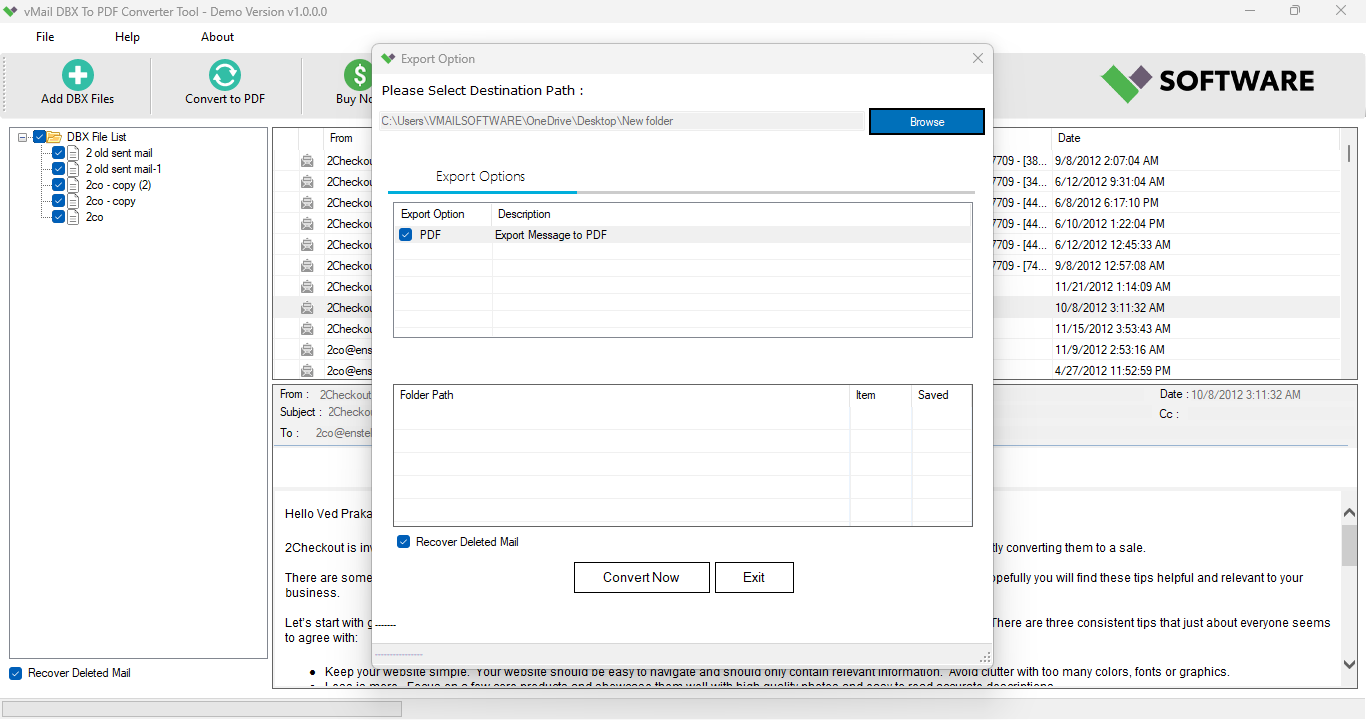The image size is (1366, 720).
Task: Uncheck the 2co - copy (2) item
Action: pyautogui.click(x=57, y=184)
